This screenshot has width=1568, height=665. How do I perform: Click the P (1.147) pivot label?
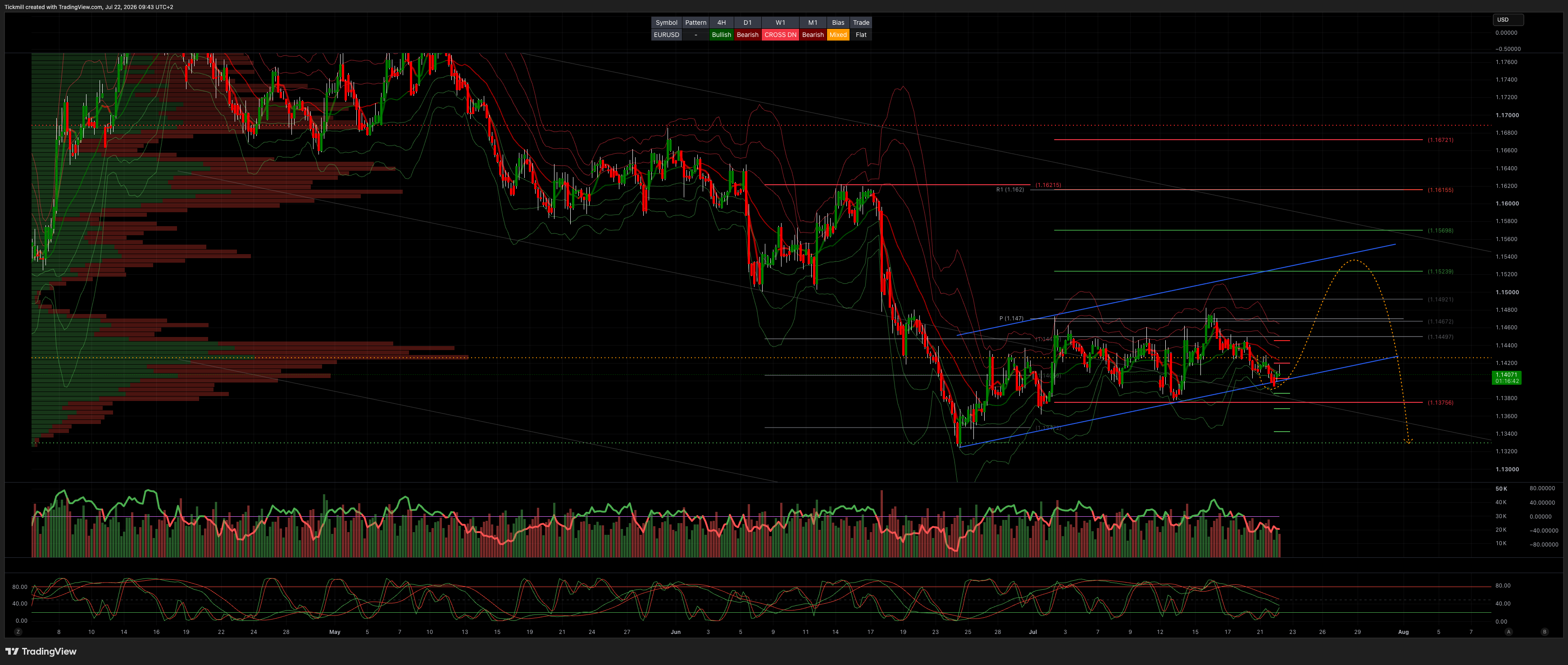1011,319
